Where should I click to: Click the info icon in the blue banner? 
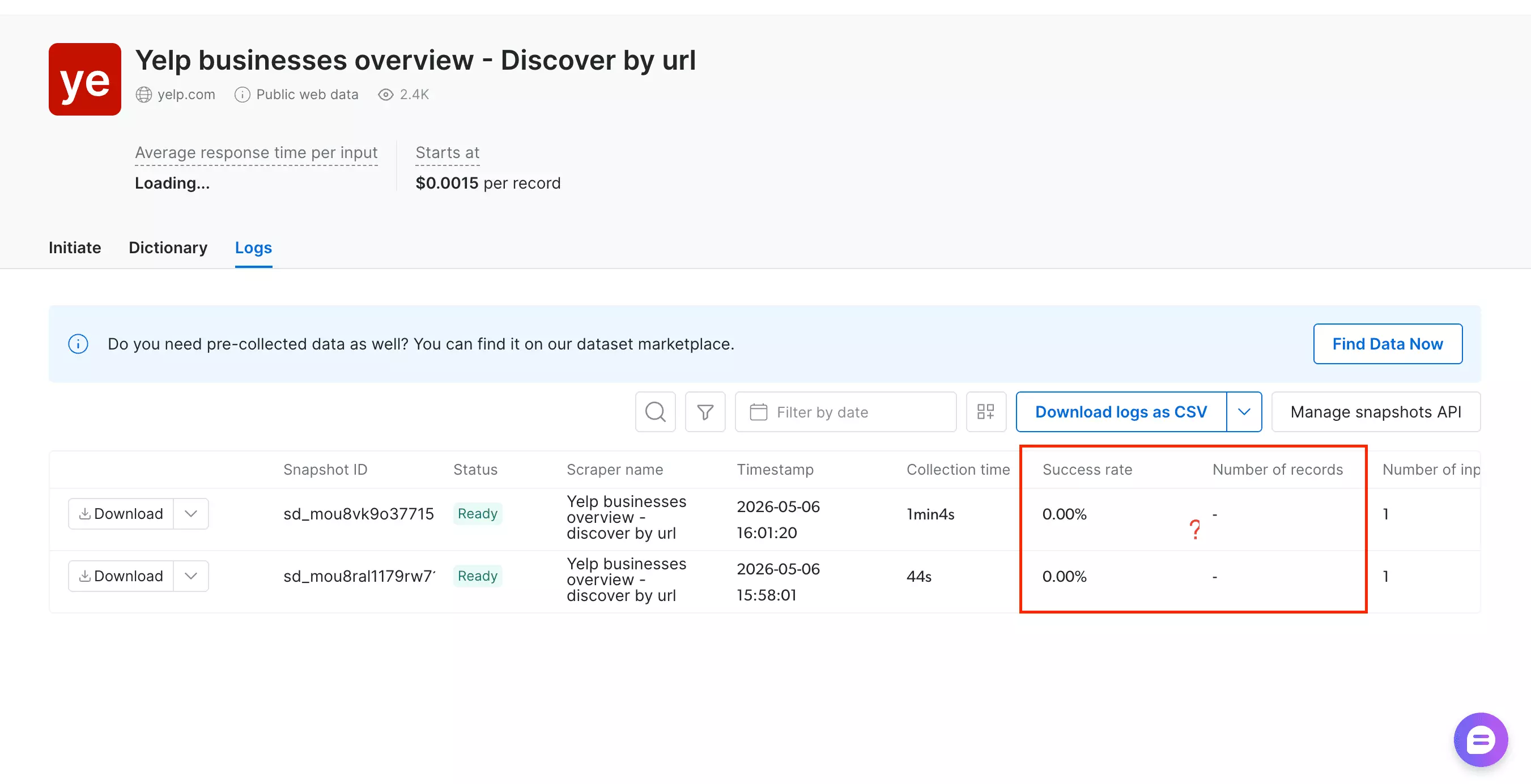pos(78,343)
